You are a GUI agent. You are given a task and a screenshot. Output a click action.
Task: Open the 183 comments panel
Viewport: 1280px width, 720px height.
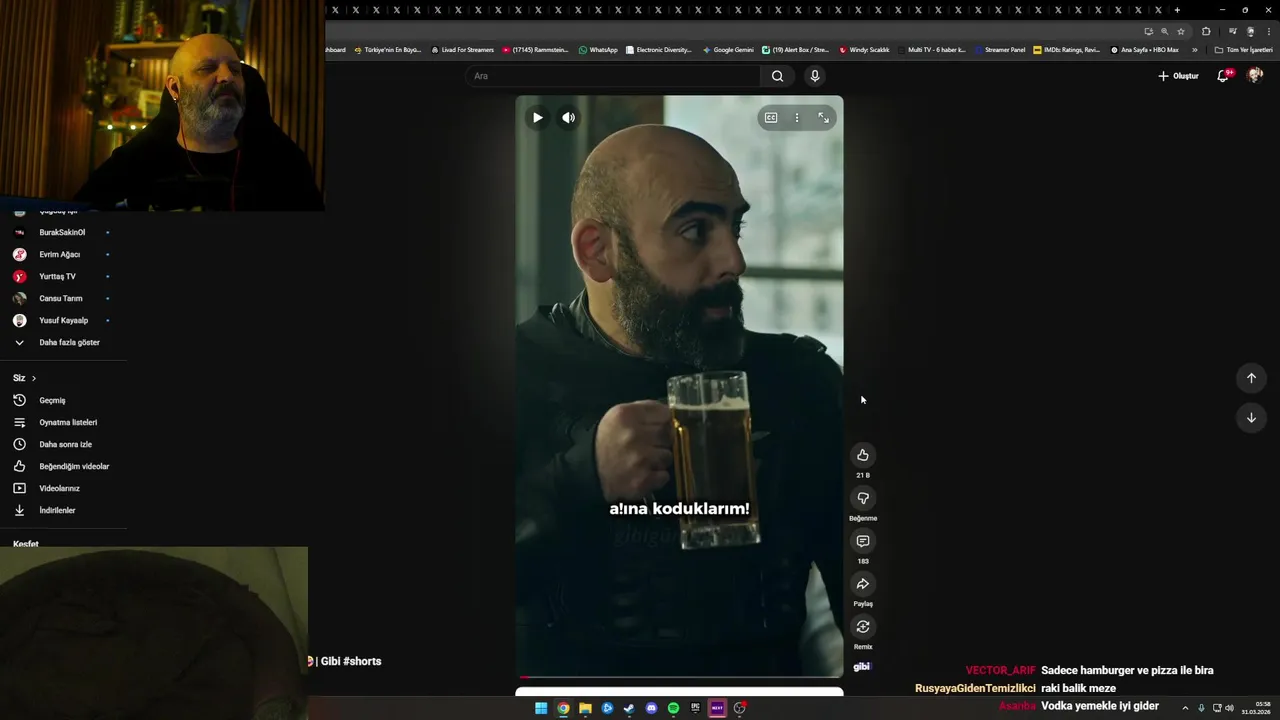tap(863, 541)
